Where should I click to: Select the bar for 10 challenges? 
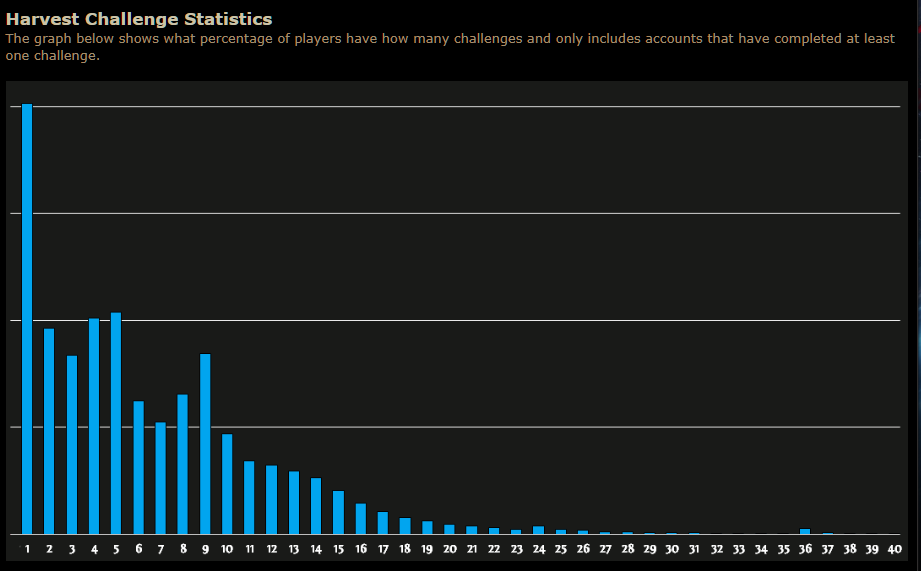click(227, 484)
